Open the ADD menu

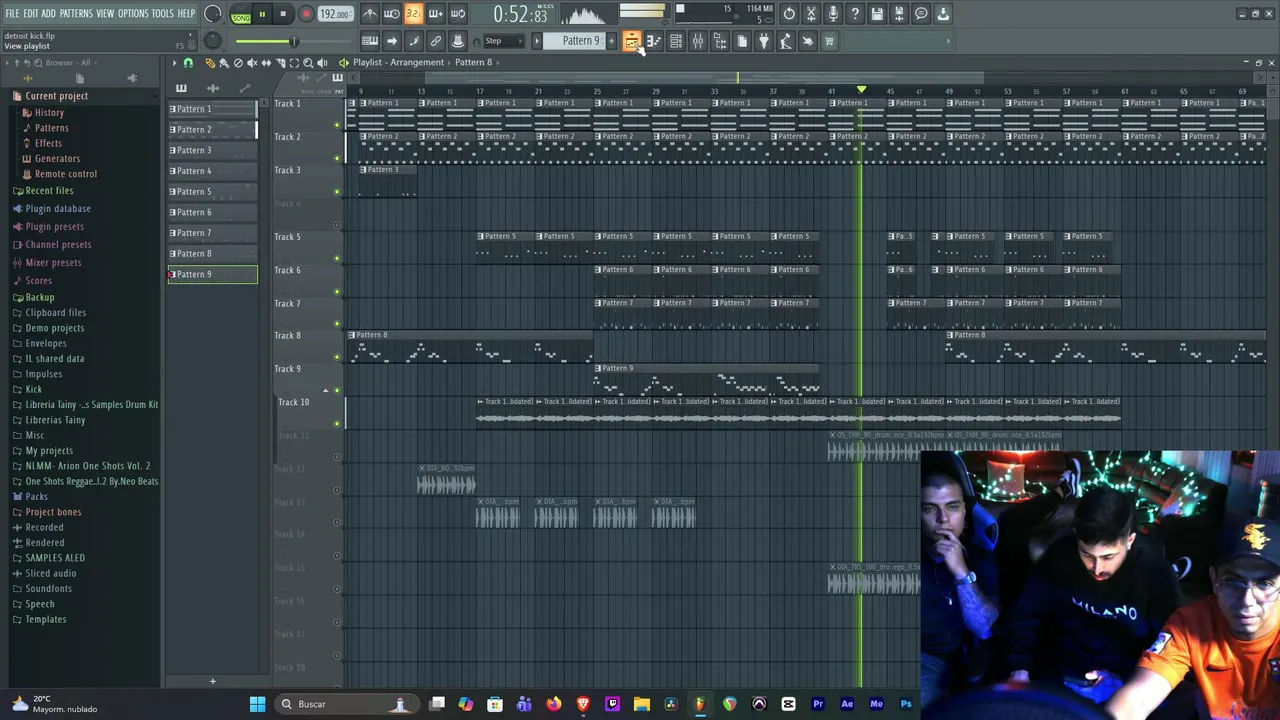(49, 14)
